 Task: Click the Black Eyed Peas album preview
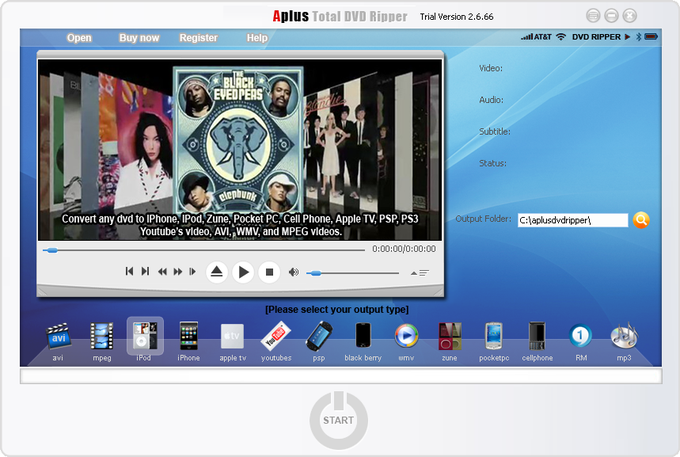click(238, 140)
